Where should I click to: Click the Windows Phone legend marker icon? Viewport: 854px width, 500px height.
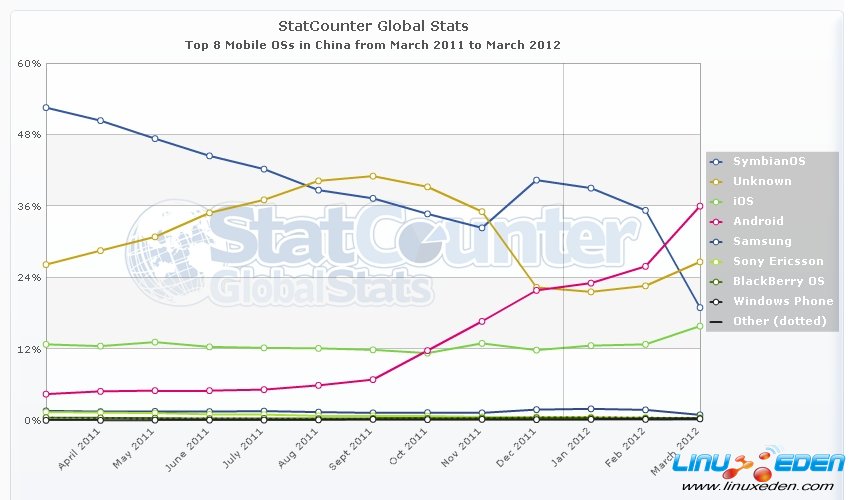pyautogui.click(x=715, y=301)
